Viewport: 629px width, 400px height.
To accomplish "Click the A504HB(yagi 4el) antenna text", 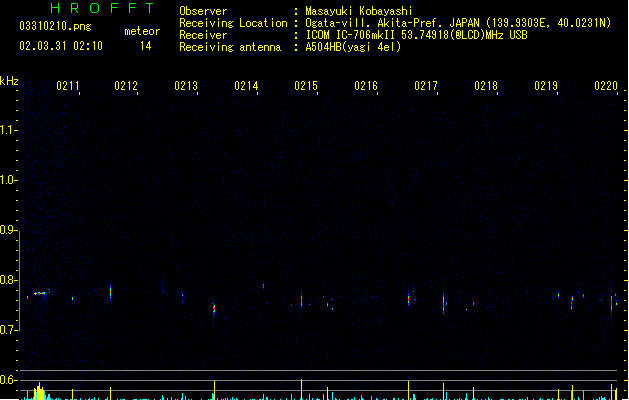I will coord(353,47).
